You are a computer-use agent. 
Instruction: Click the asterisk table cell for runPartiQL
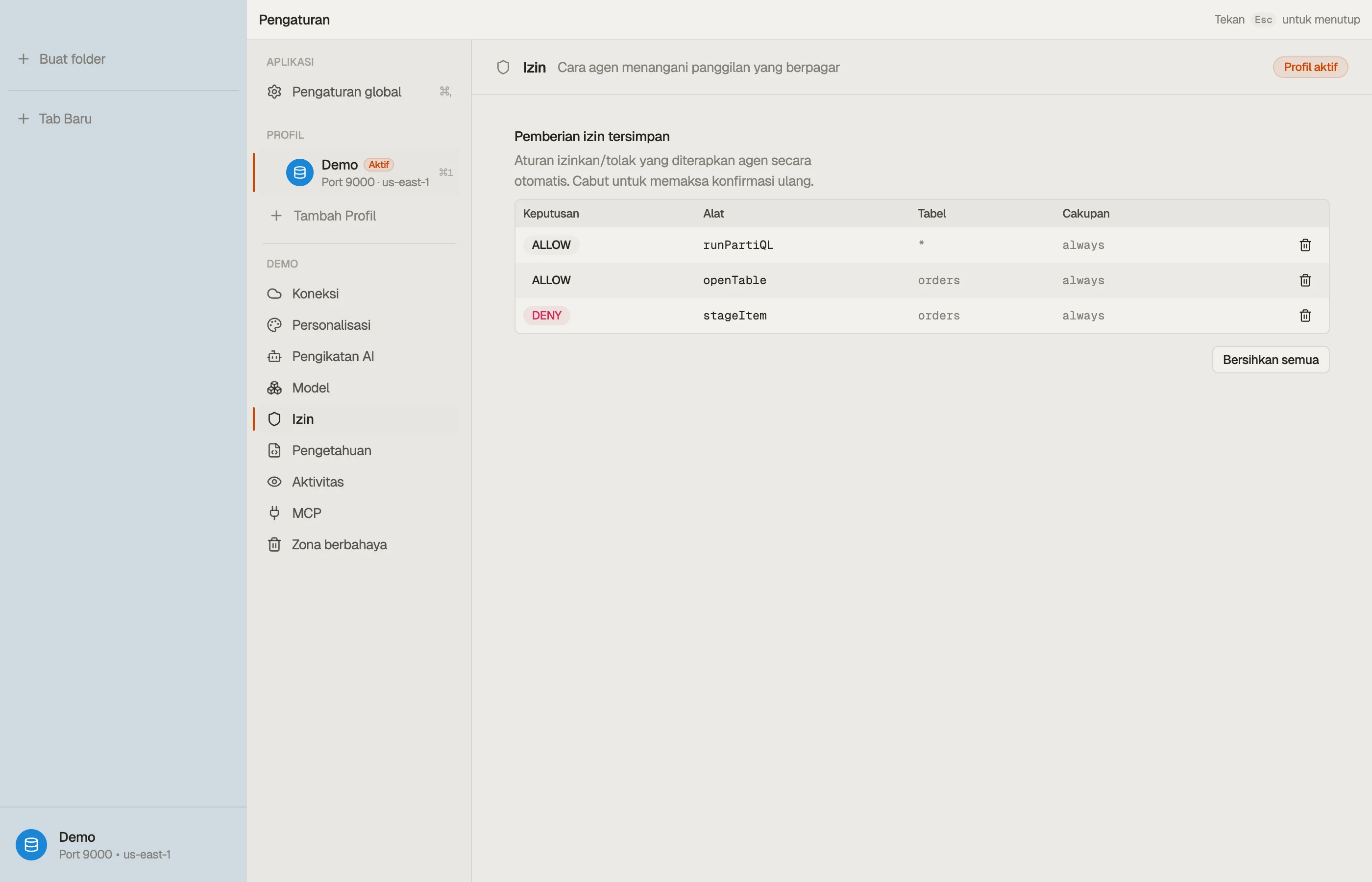pos(921,244)
